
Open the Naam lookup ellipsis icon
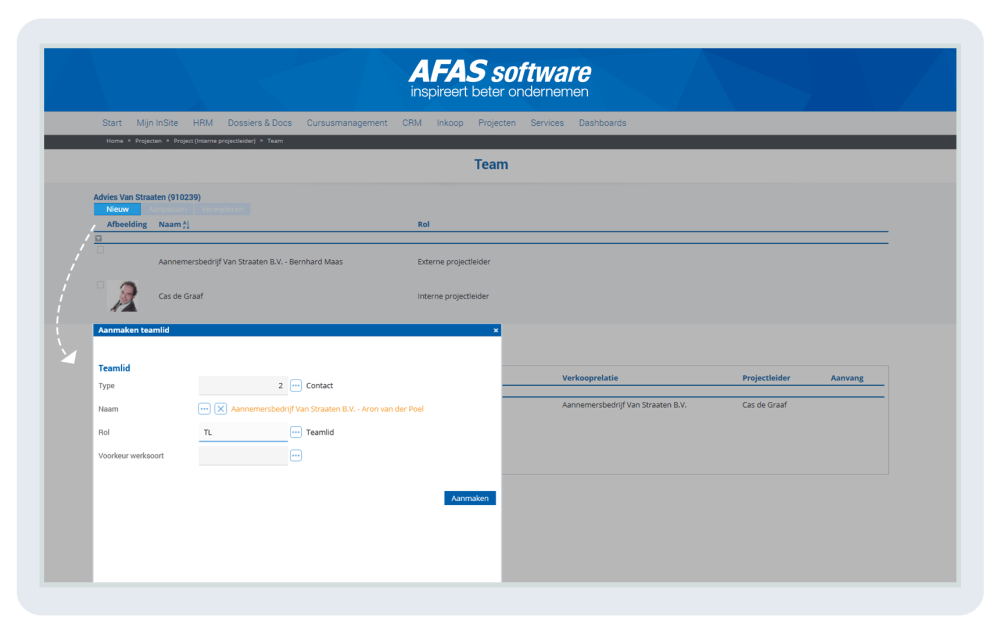click(204, 409)
